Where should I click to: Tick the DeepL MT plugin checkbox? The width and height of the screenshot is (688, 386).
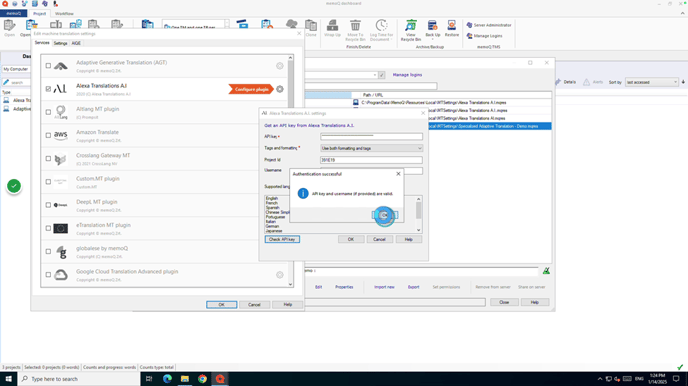click(48, 205)
